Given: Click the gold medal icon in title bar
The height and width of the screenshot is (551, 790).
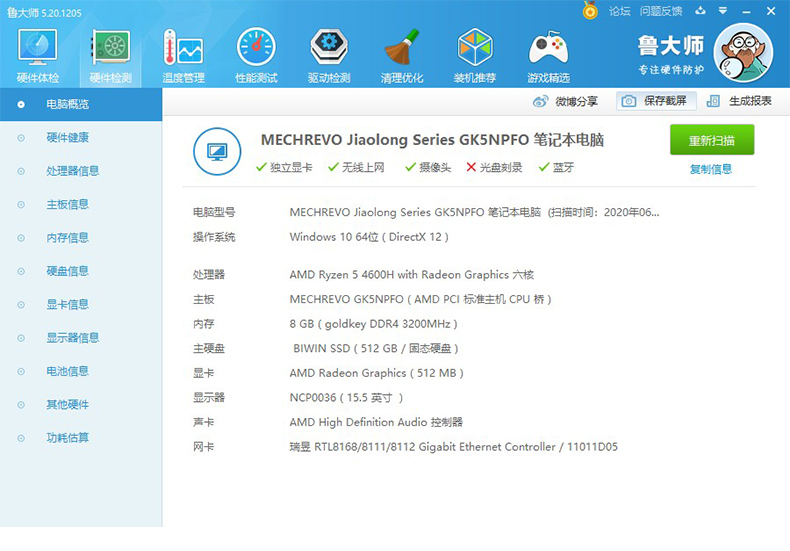Looking at the screenshot, I should 590,11.
